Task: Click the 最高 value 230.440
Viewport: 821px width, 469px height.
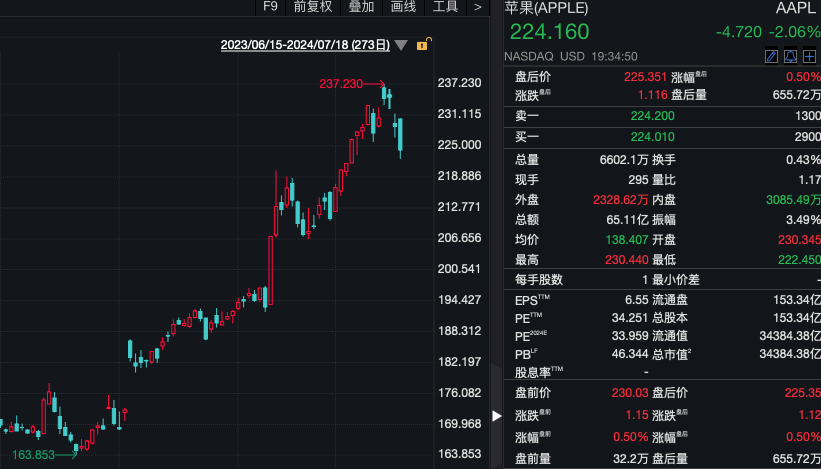Action: (x=627, y=260)
